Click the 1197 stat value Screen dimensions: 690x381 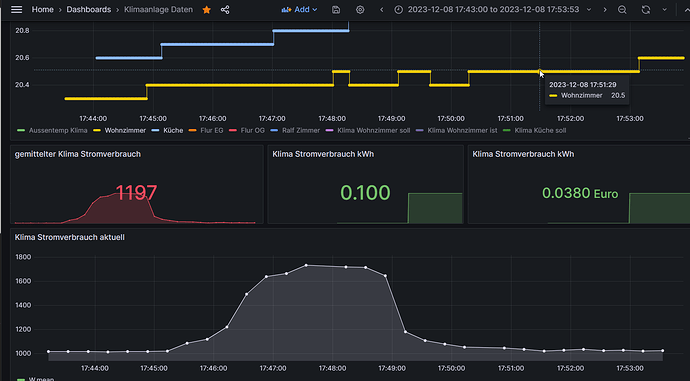[x=136, y=193]
